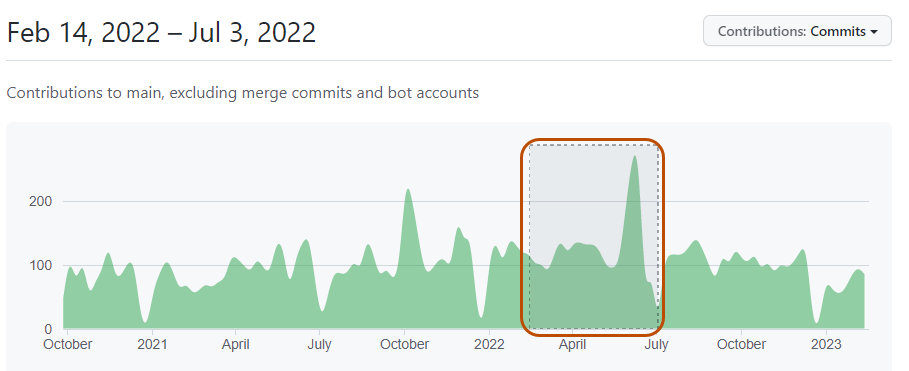
Task: Click the 'Contributions to main' description text
Action: tap(242, 93)
